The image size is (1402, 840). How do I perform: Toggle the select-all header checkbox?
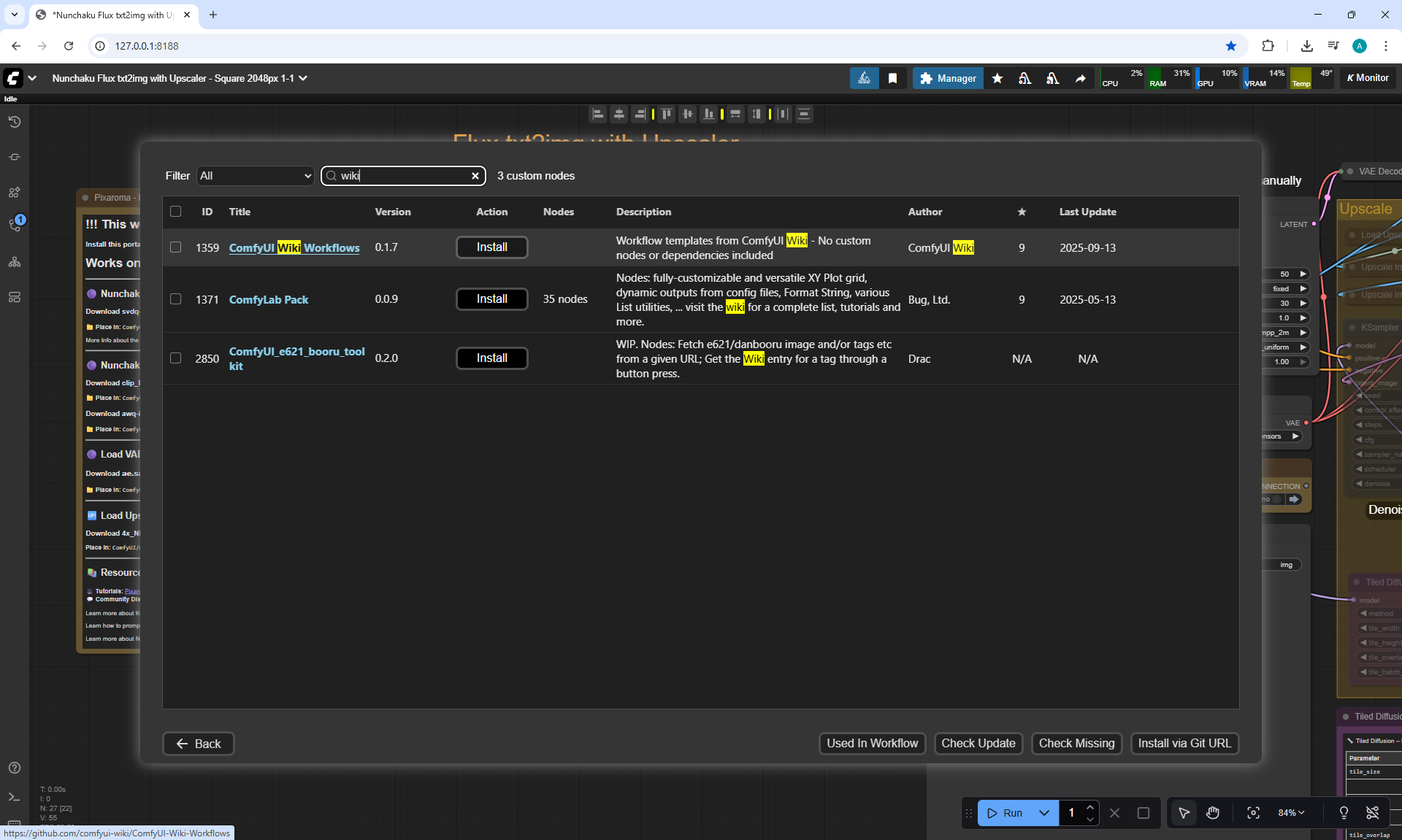[175, 212]
